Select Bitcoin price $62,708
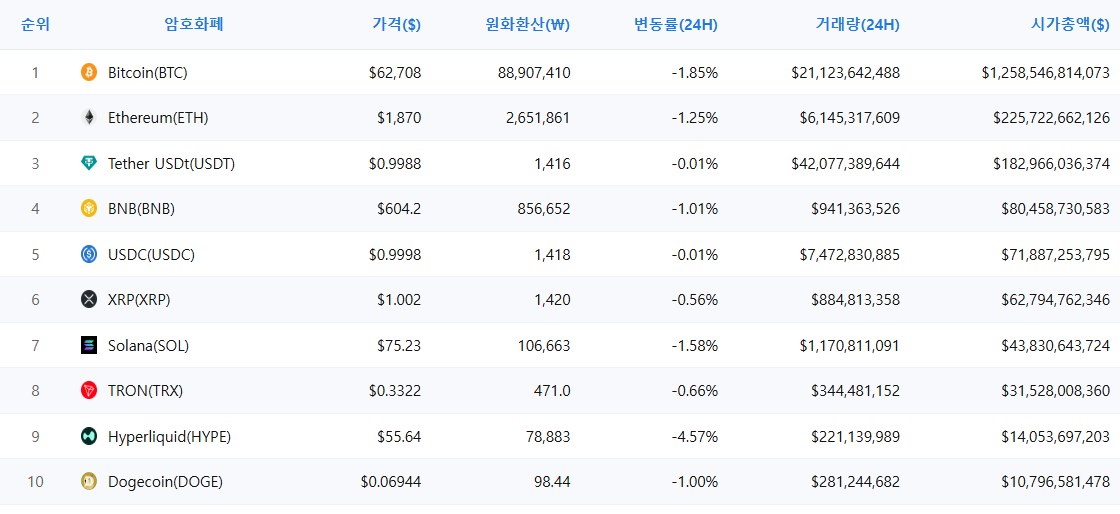Image resolution: width=1120 pixels, height=514 pixels. [395, 72]
